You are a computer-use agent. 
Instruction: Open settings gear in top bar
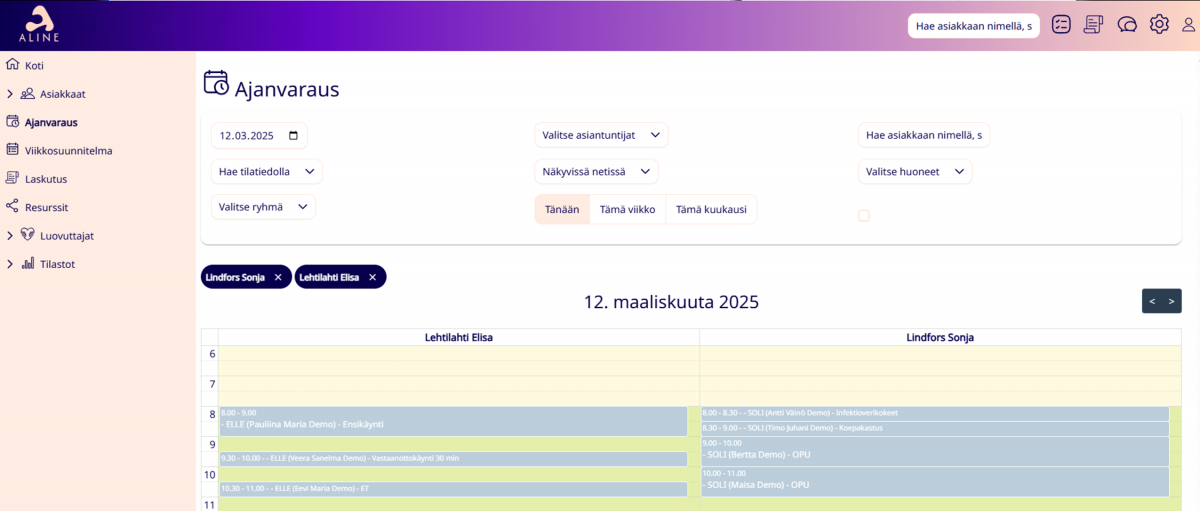tap(1159, 25)
